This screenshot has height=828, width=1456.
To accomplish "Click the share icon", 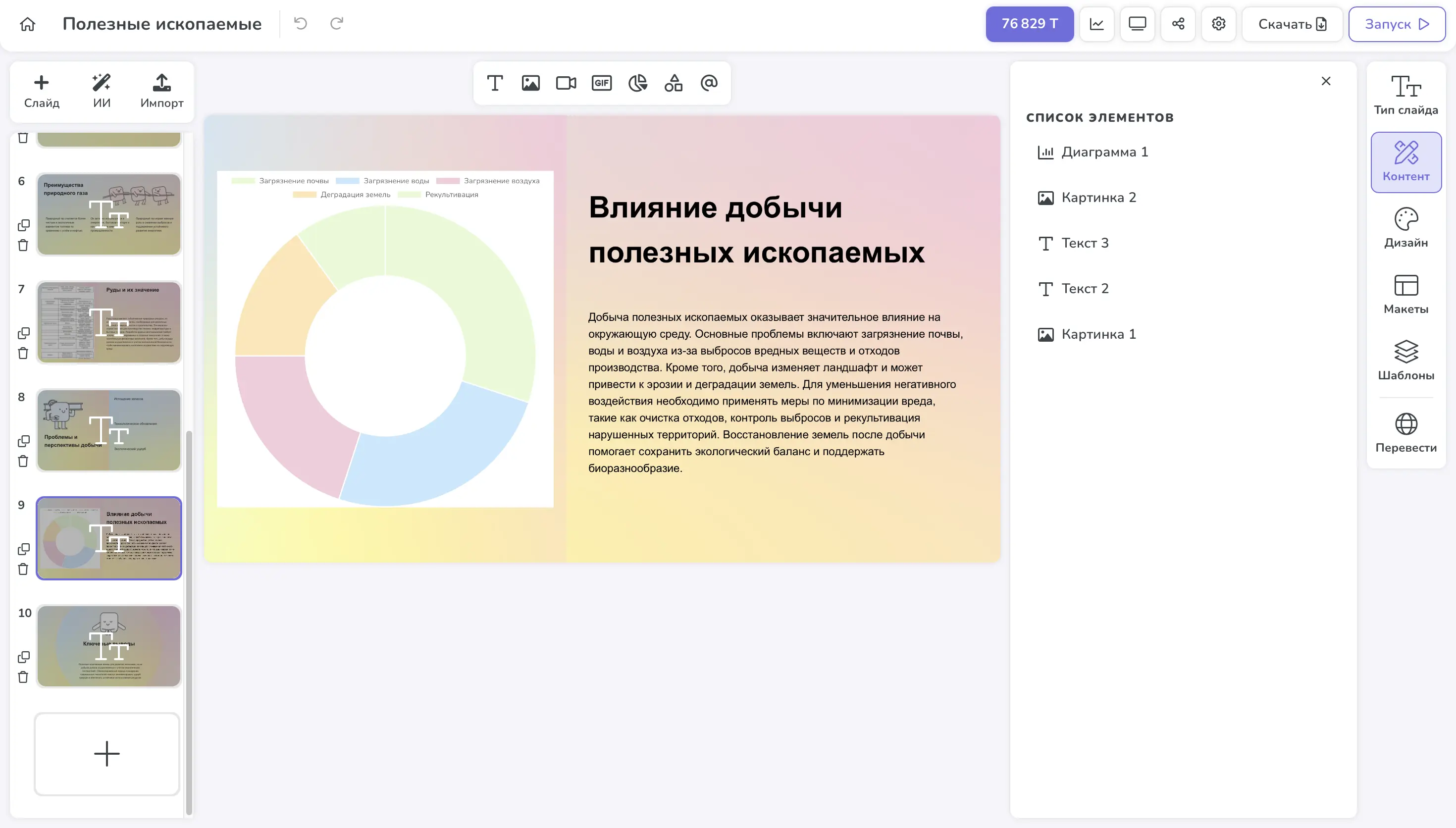I will point(1178,24).
